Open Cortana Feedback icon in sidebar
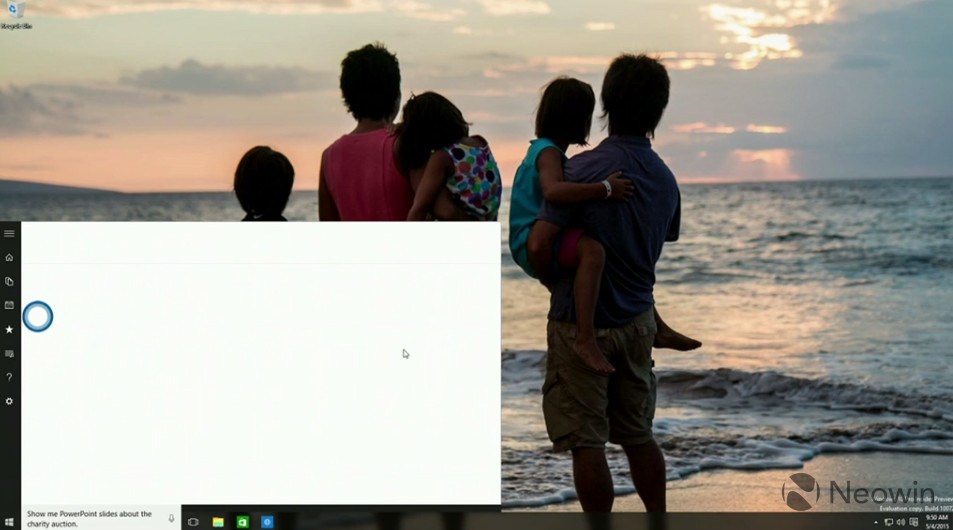 click(9, 353)
